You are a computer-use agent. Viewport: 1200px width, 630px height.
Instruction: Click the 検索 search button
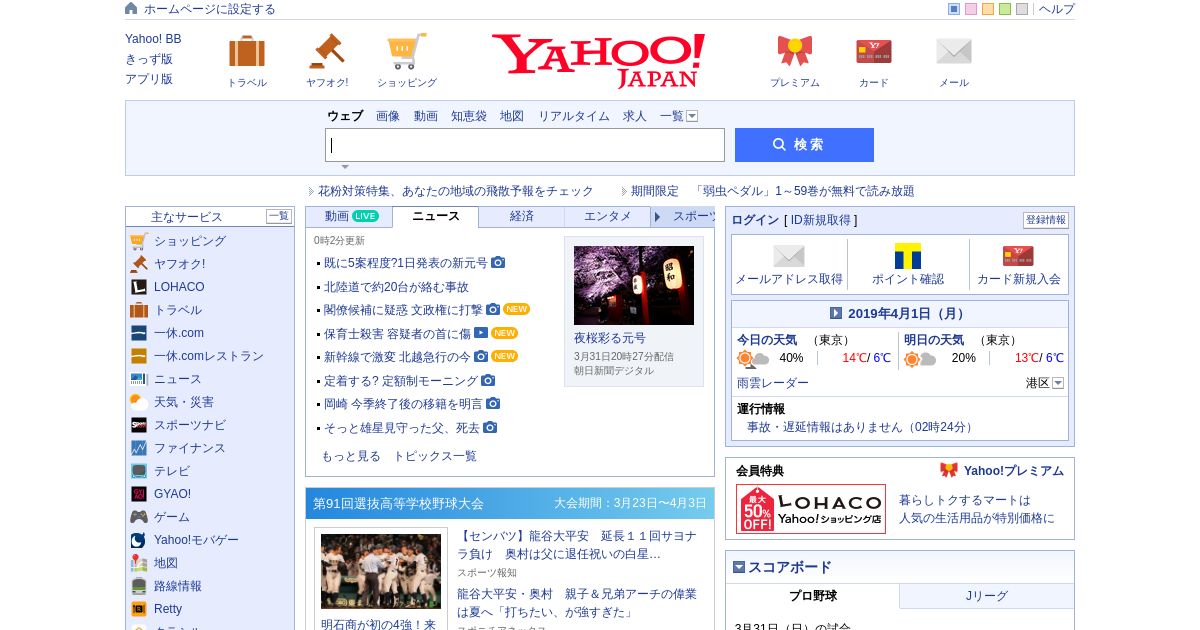[x=804, y=145]
